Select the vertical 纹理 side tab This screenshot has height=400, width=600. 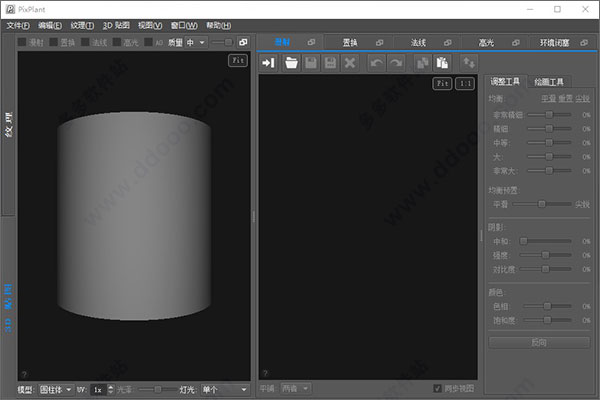8,124
